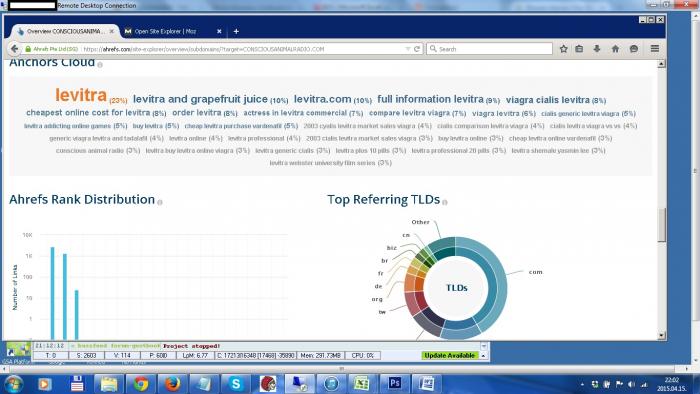Expand the URL history dropdown arrow
The height and width of the screenshot is (394, 700).
coord(408,49)
